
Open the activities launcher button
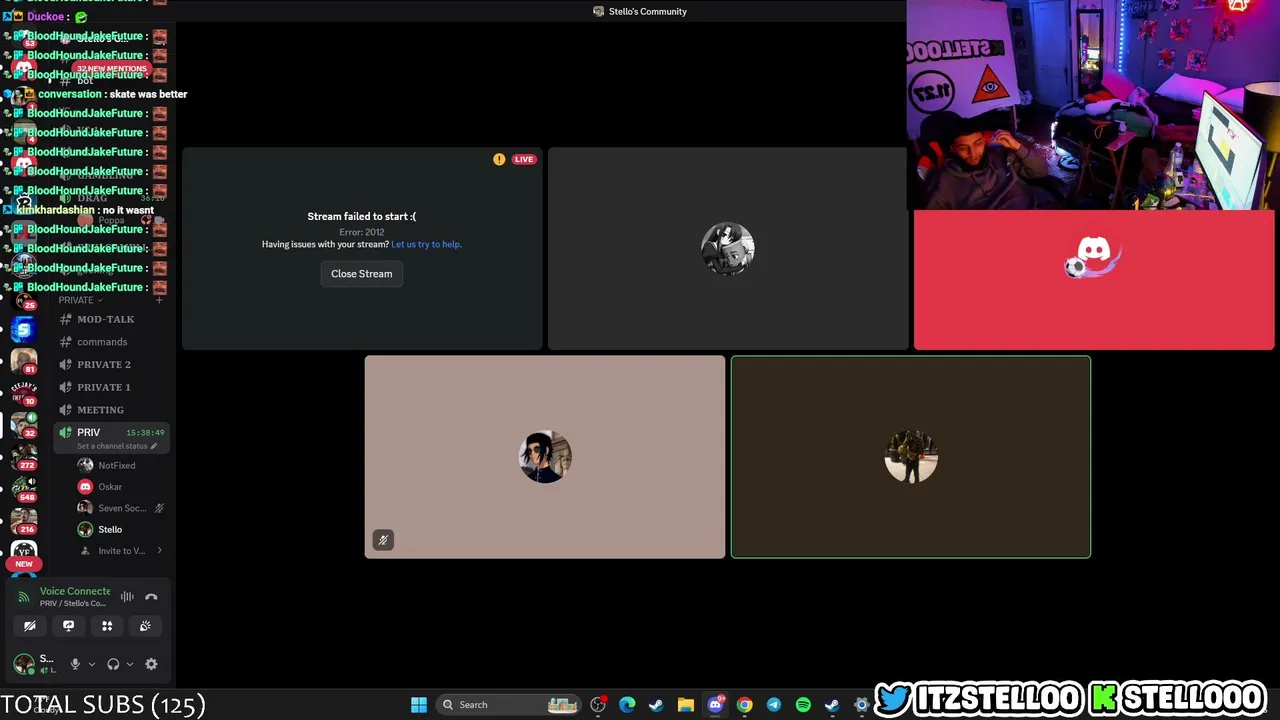click(107, 626)
